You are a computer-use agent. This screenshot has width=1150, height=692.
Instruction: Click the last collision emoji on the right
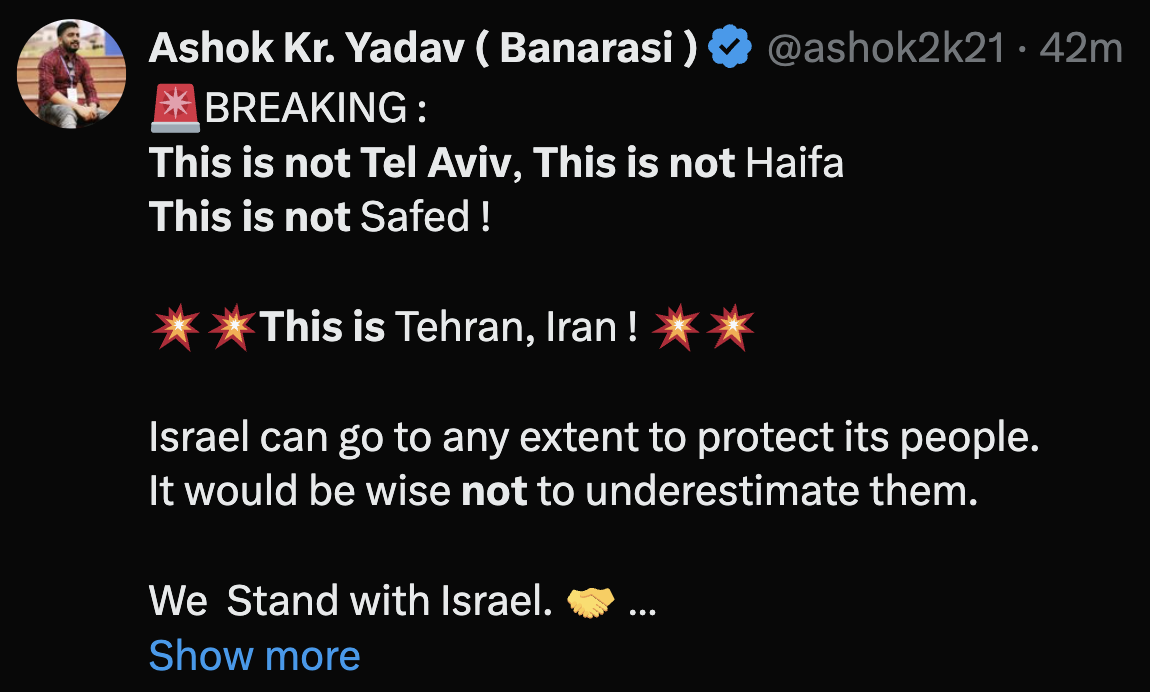click(x=731, y=328)
